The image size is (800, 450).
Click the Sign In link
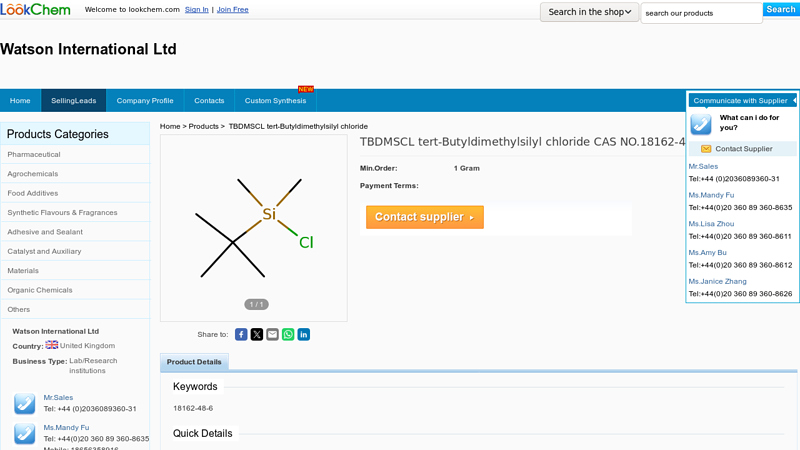[197, 10]
